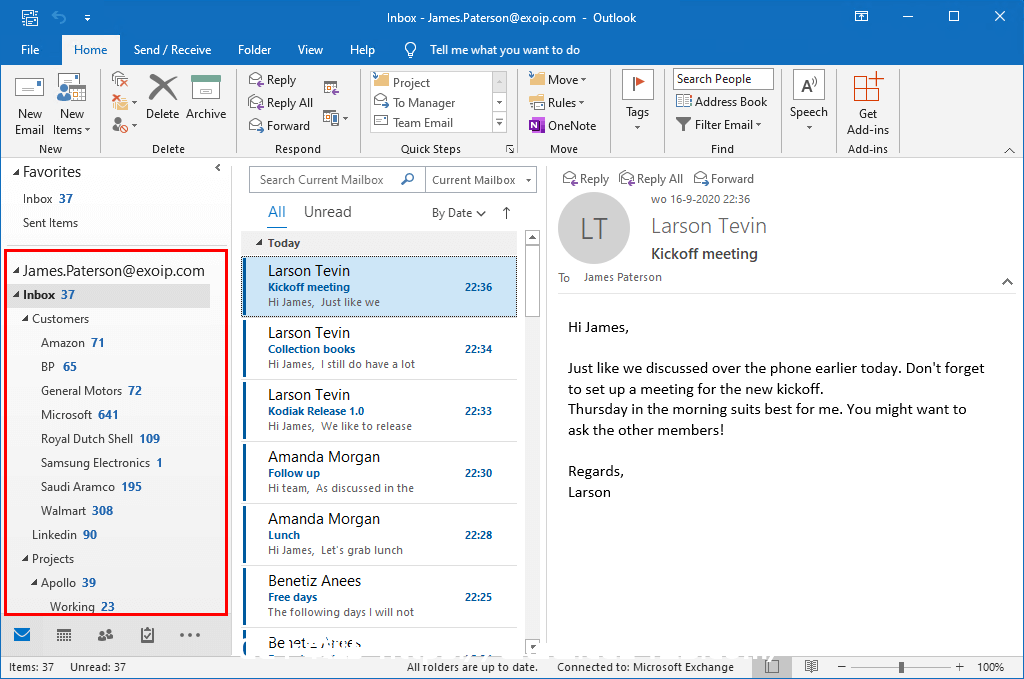Viewport: 1024px width, 679px height.
Task: Click the search magnifier icon
Action: coord(408,179)
